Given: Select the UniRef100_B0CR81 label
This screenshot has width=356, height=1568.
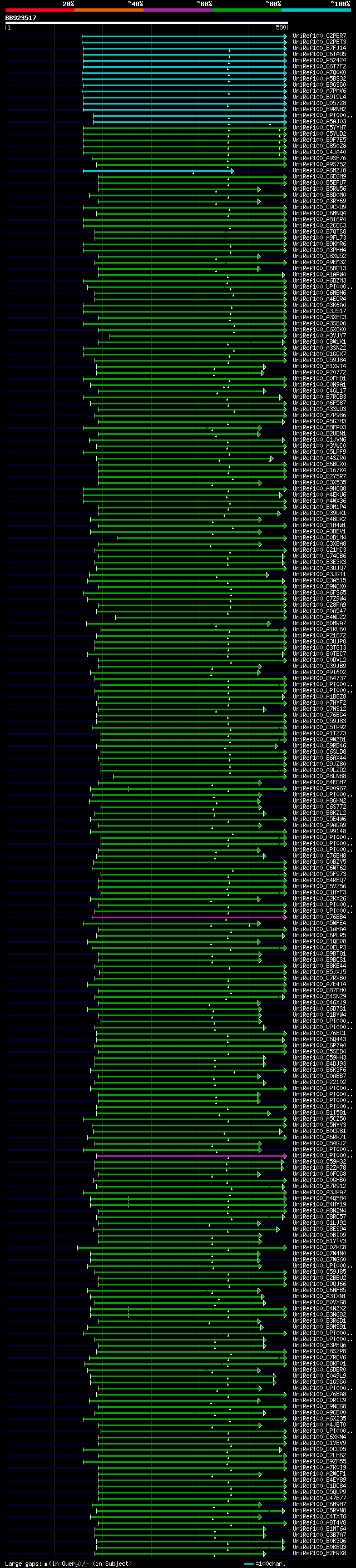Looking at the screenshot, I should [x=319, y=1131].
